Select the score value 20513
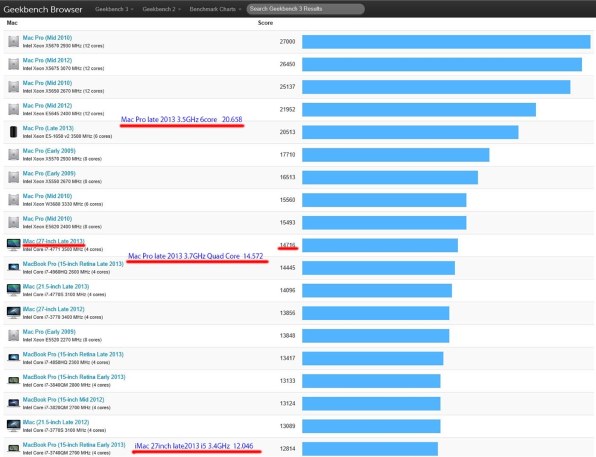 click(287, 132)
